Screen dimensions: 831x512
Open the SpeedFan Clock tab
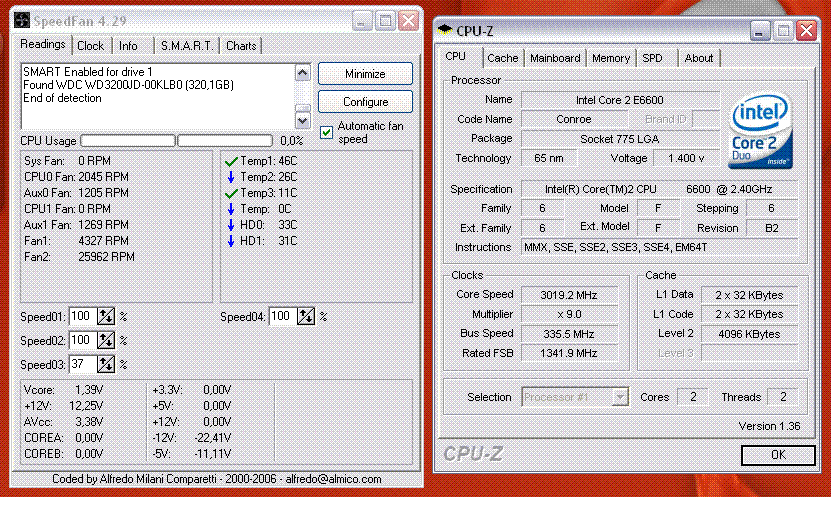pos(91,46)
